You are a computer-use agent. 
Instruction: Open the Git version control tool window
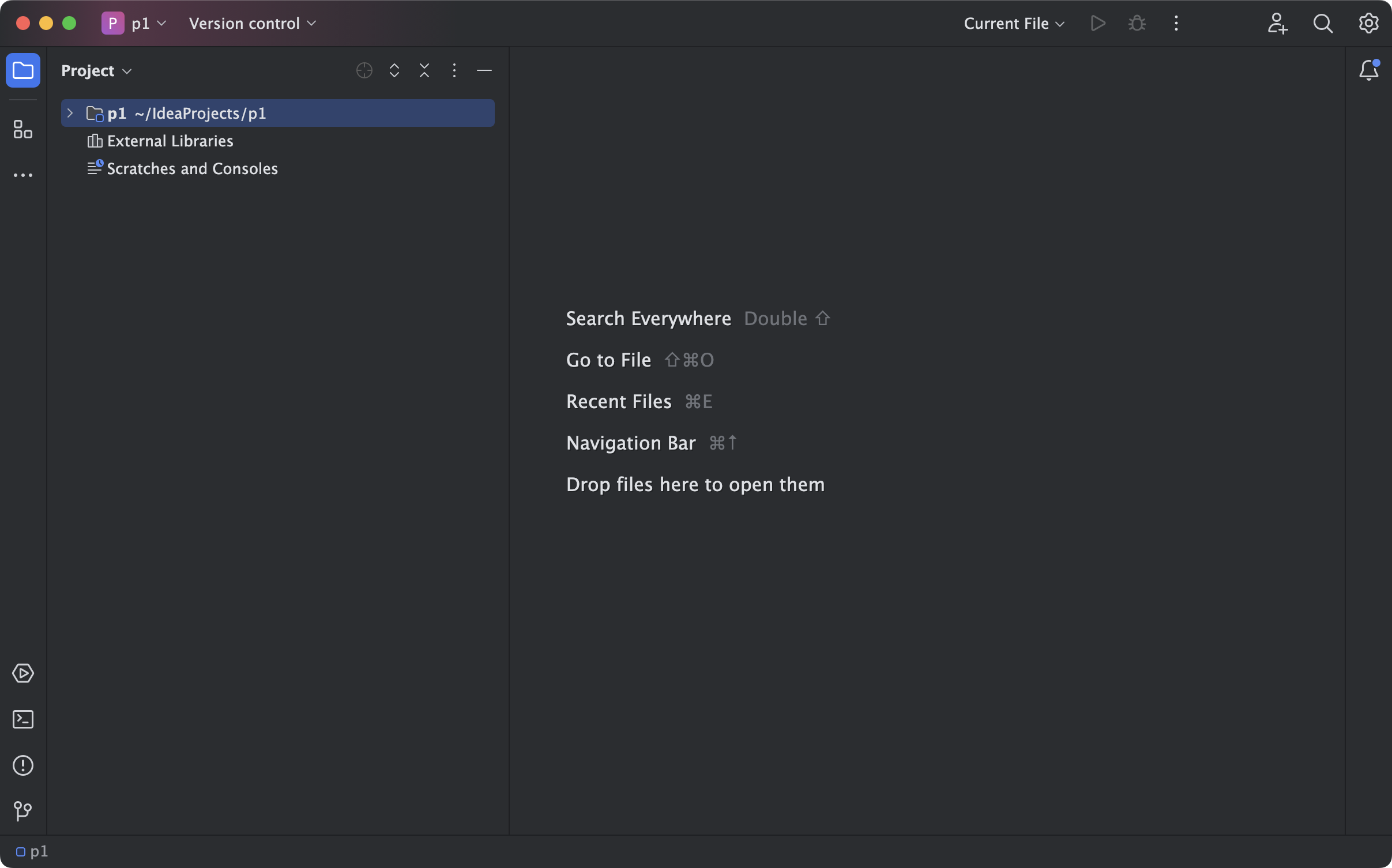point(23,811)
